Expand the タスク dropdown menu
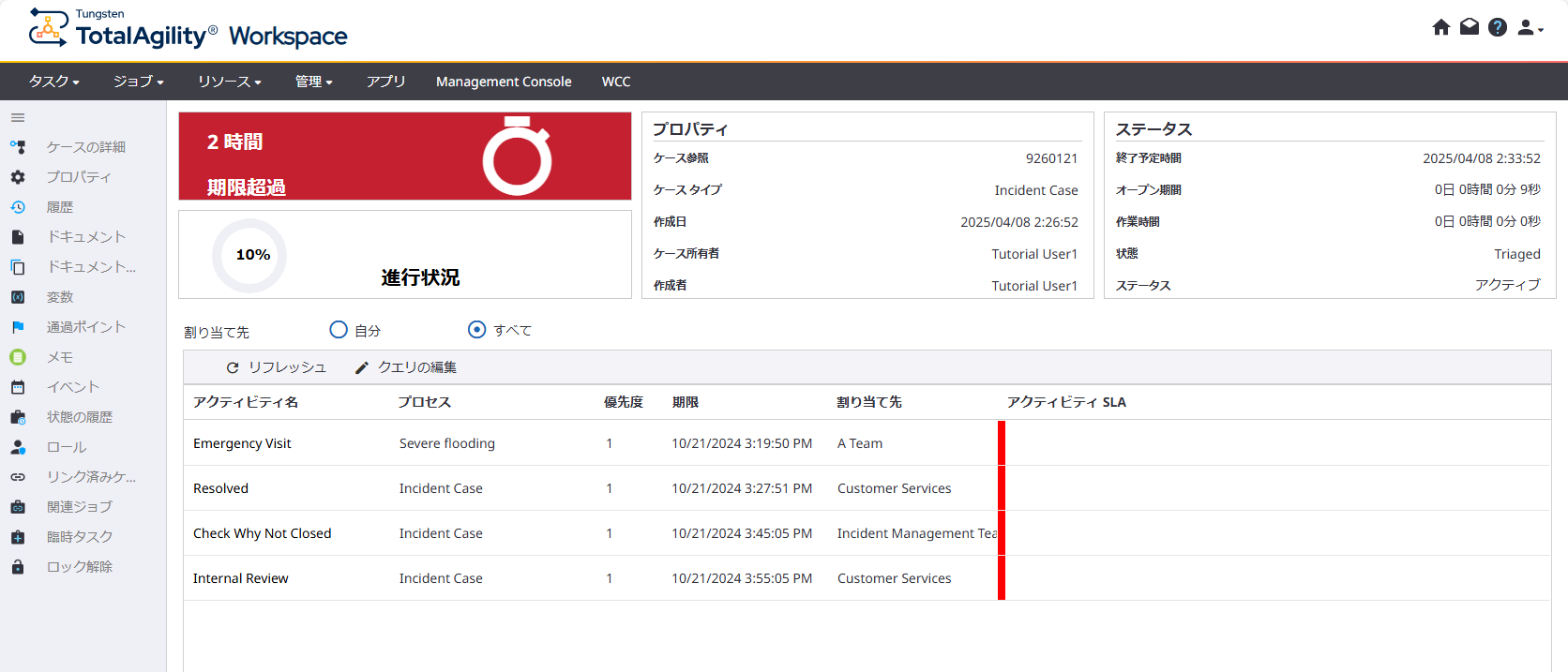Viewport: 1568px width, 672px height. (53, 82)
